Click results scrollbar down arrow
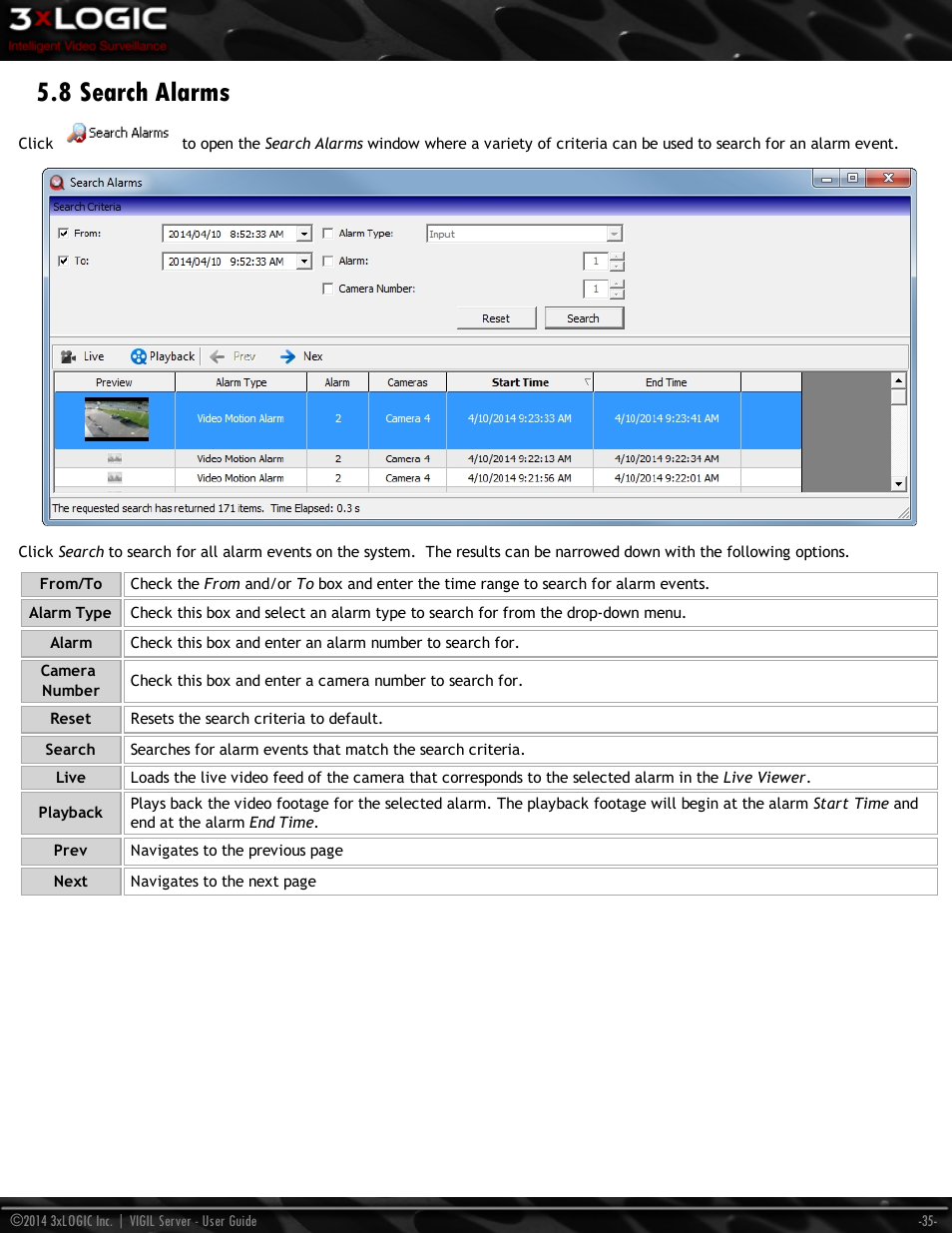952x1233 pixels. [898, 483]
